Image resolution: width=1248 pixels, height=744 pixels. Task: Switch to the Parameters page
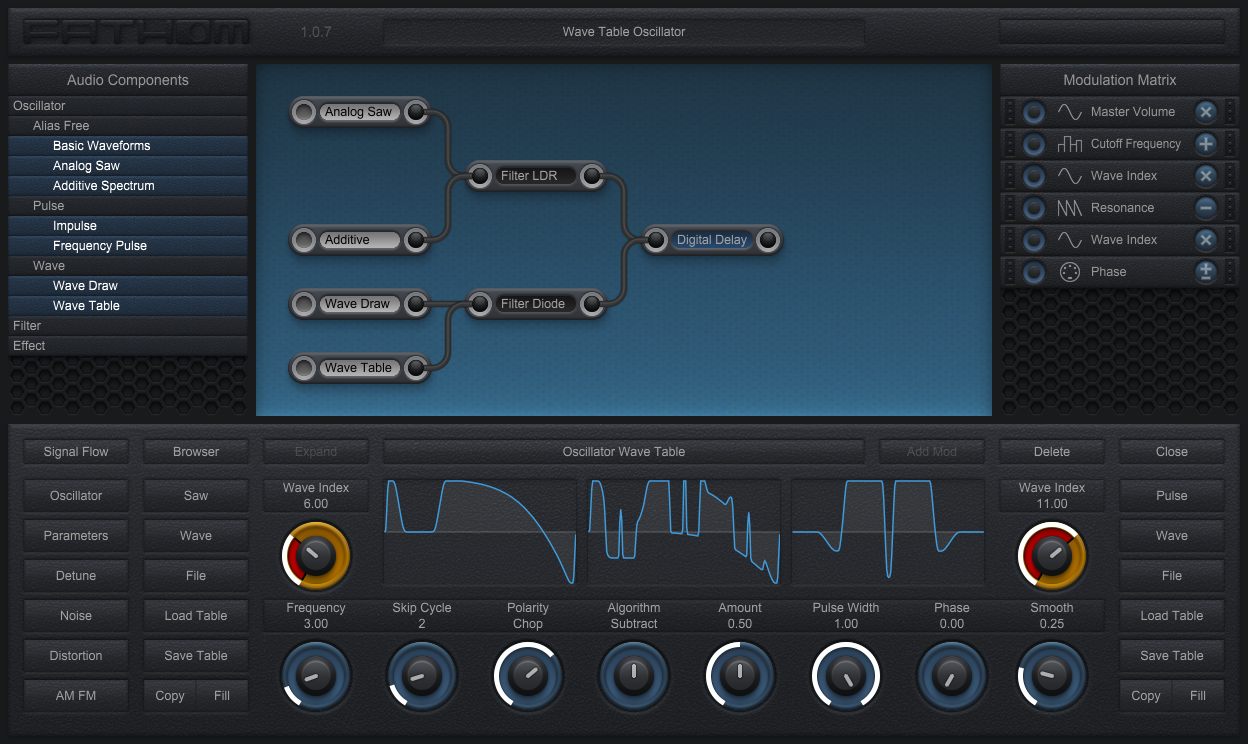coord(76,536)
